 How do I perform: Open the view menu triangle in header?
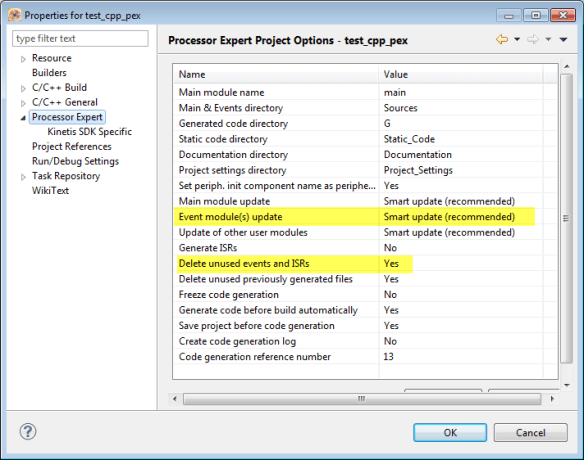click(x=563, y=39)
